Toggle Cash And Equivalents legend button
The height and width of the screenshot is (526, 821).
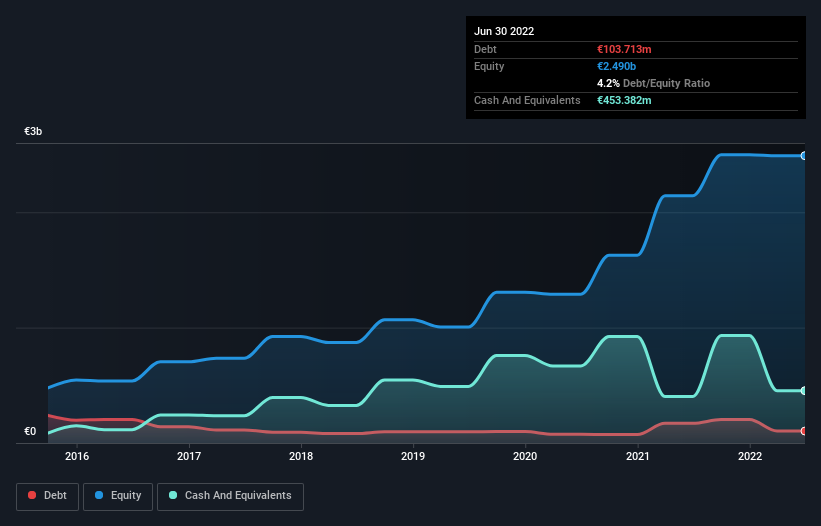(x=230, y=496)
